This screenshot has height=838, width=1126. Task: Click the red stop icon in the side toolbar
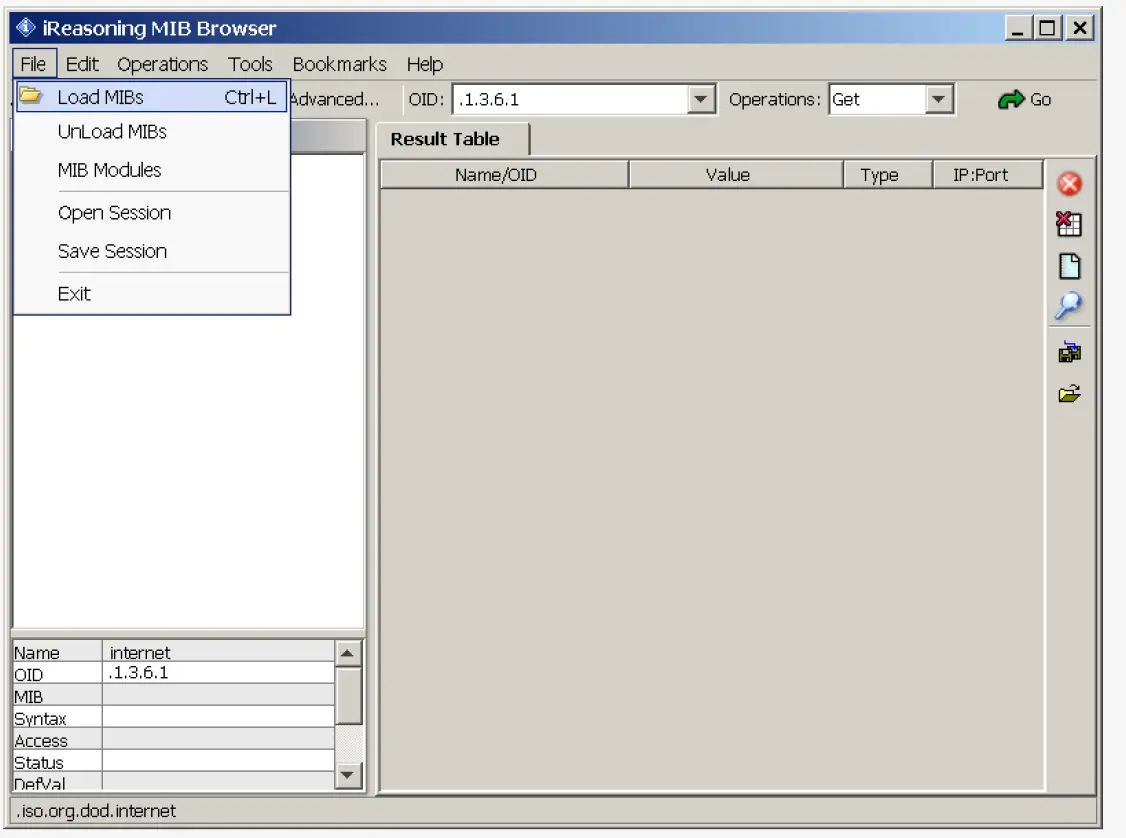point(1069,184)
